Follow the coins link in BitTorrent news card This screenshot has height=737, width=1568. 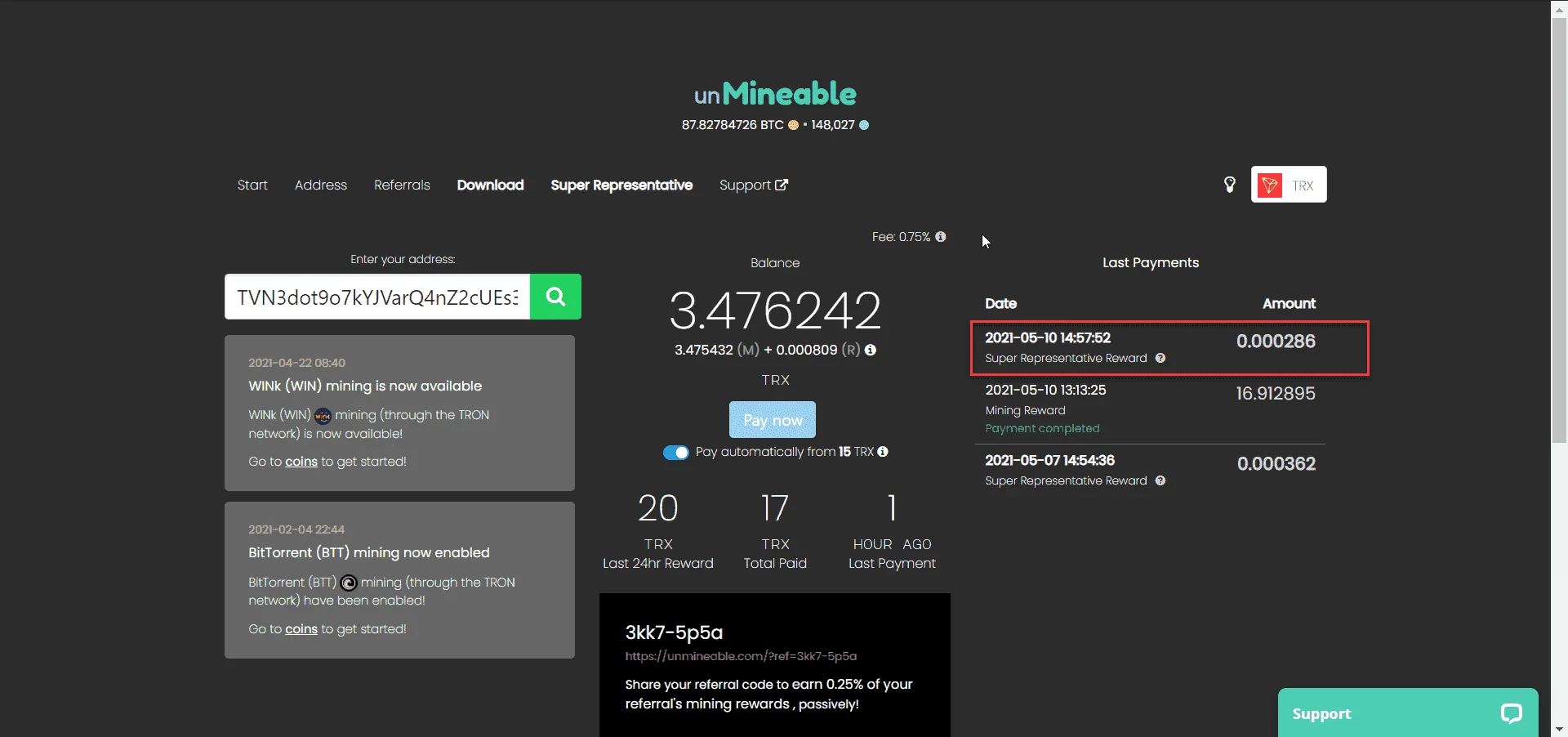301,629
